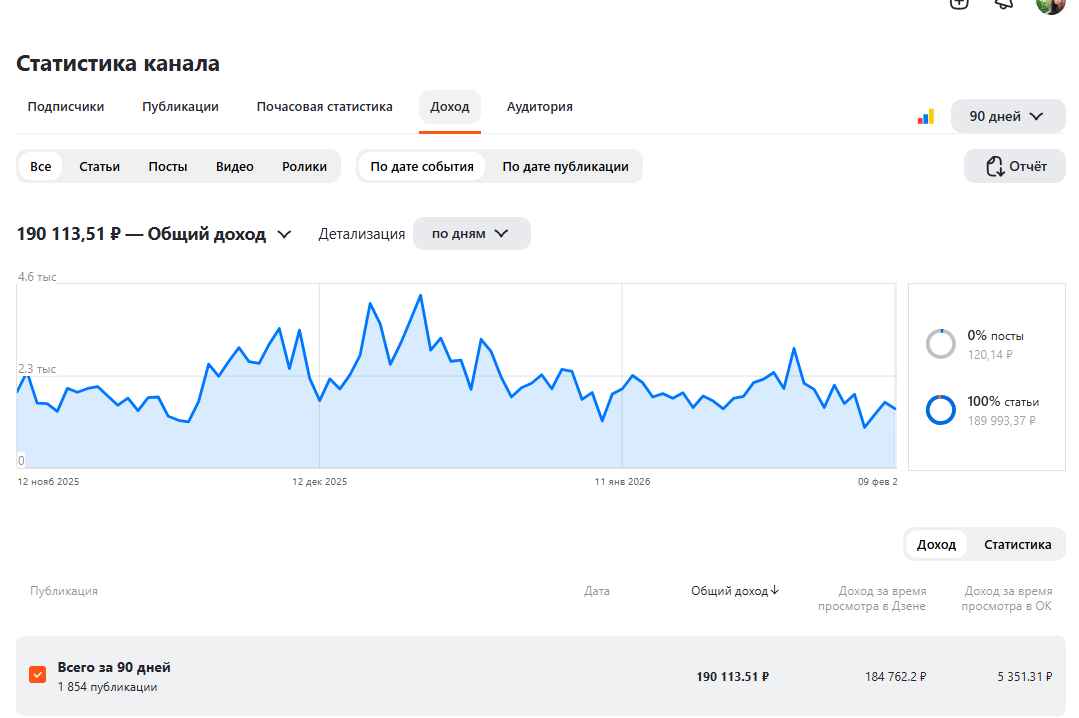The height and width of the screenshot is (718, 1079).
Task: Click the colorful bar chart icon
Action: coord(926,117)
